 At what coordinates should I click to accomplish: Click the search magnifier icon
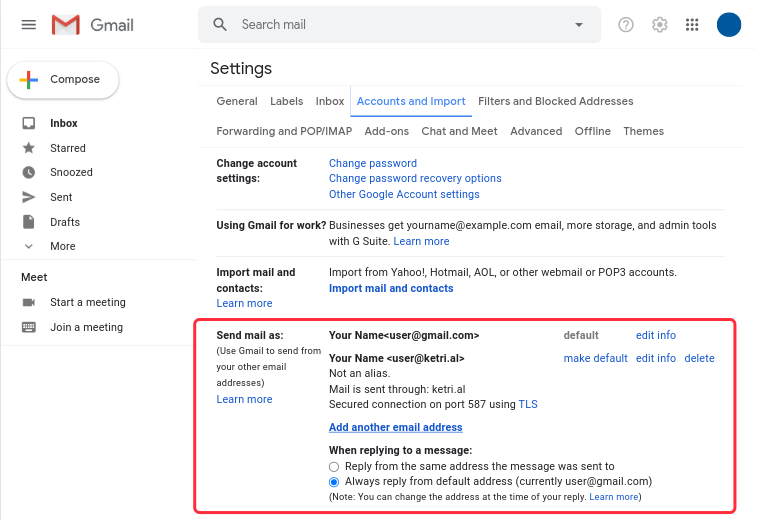click(220, 24)
